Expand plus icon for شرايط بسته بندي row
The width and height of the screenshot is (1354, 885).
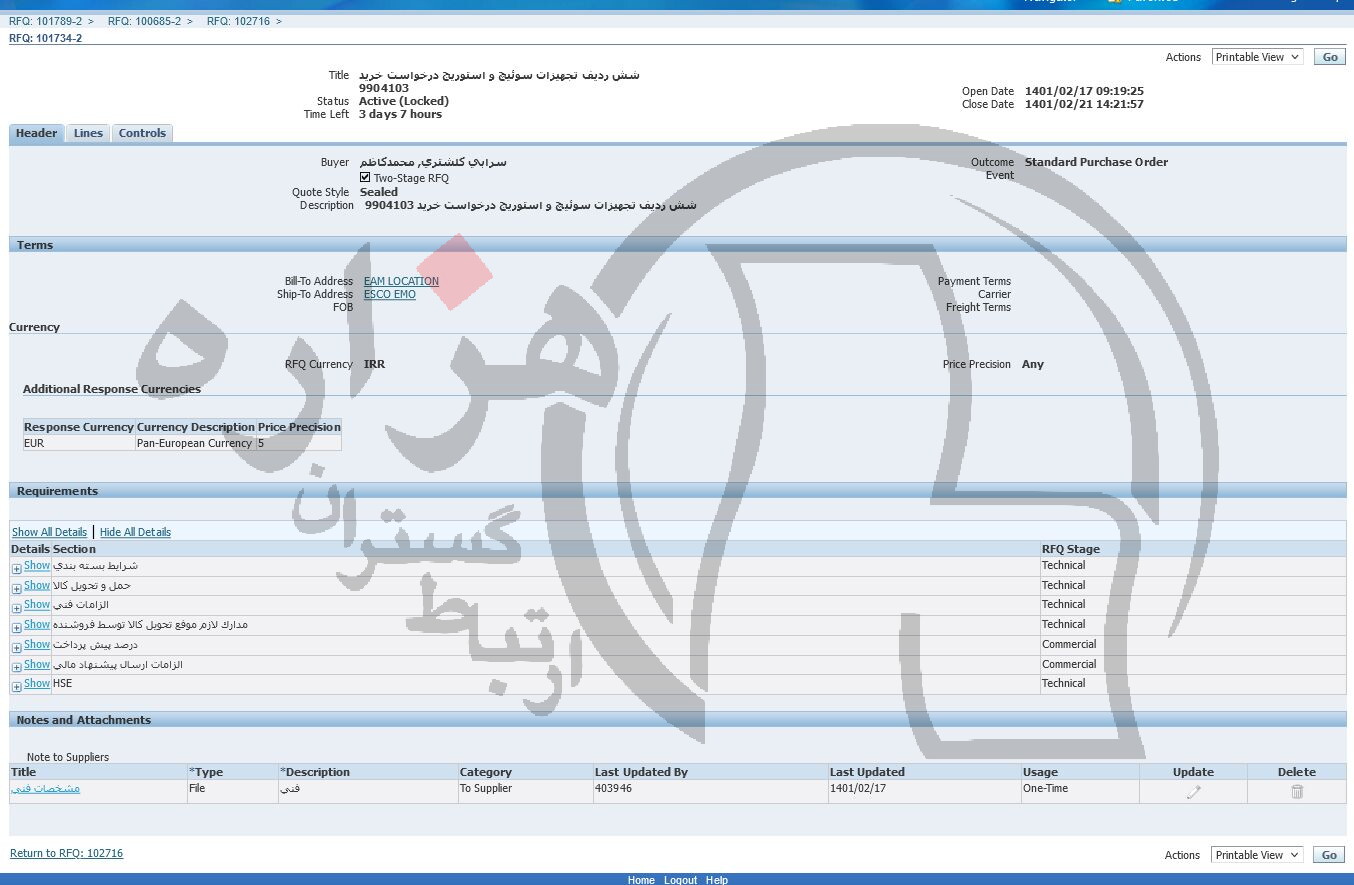pos(16,569)
